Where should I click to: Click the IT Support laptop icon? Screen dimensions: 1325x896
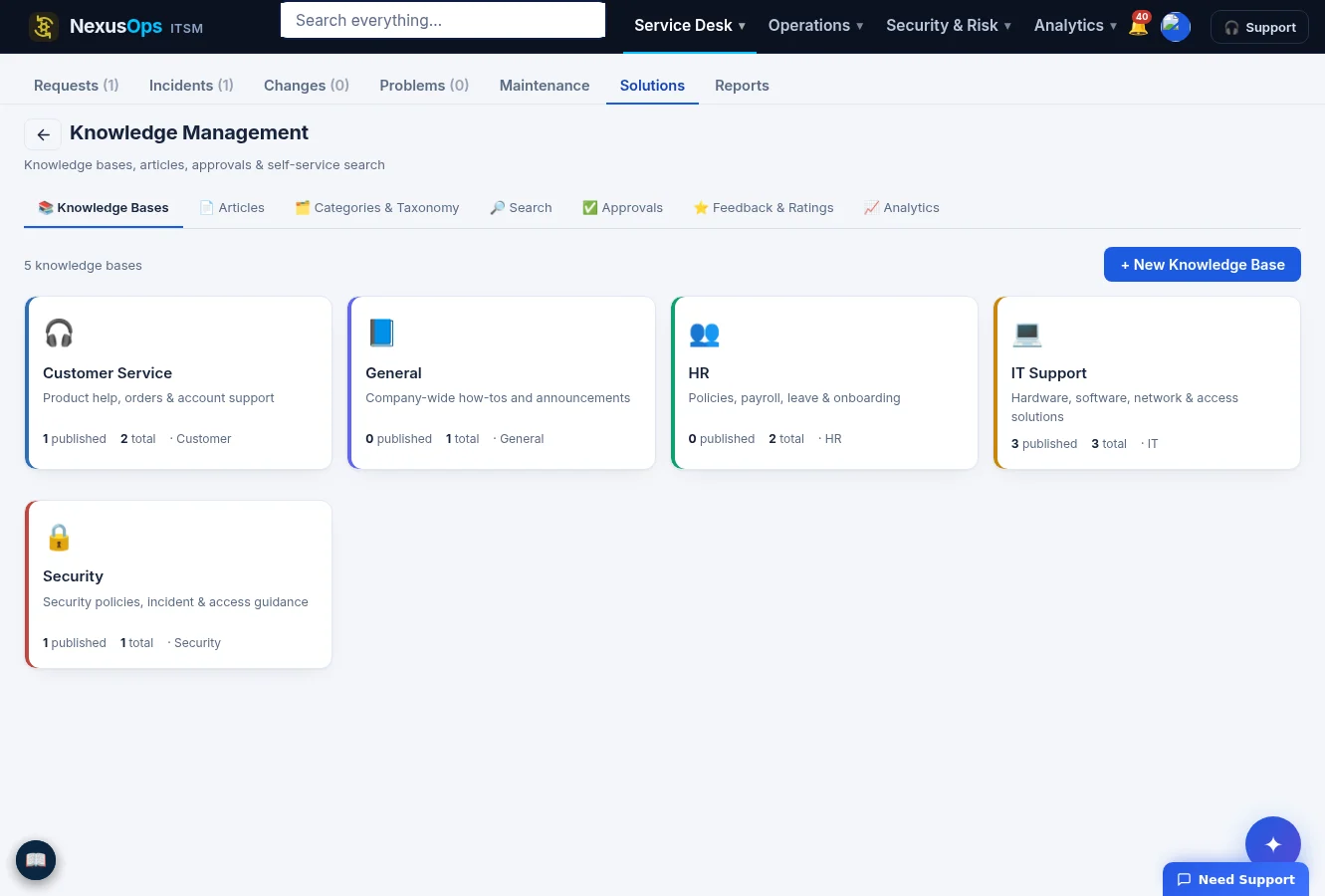(1026, 333)
